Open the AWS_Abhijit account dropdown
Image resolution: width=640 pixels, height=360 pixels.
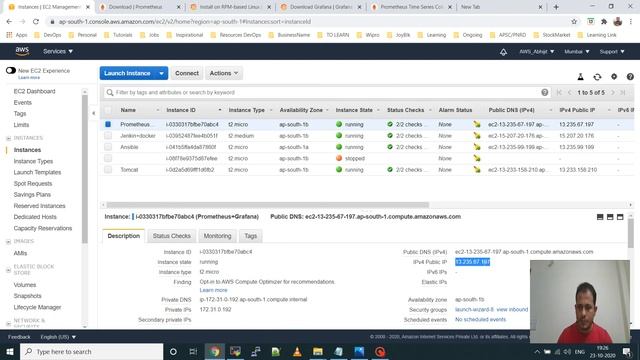click(x=536, y=52)
